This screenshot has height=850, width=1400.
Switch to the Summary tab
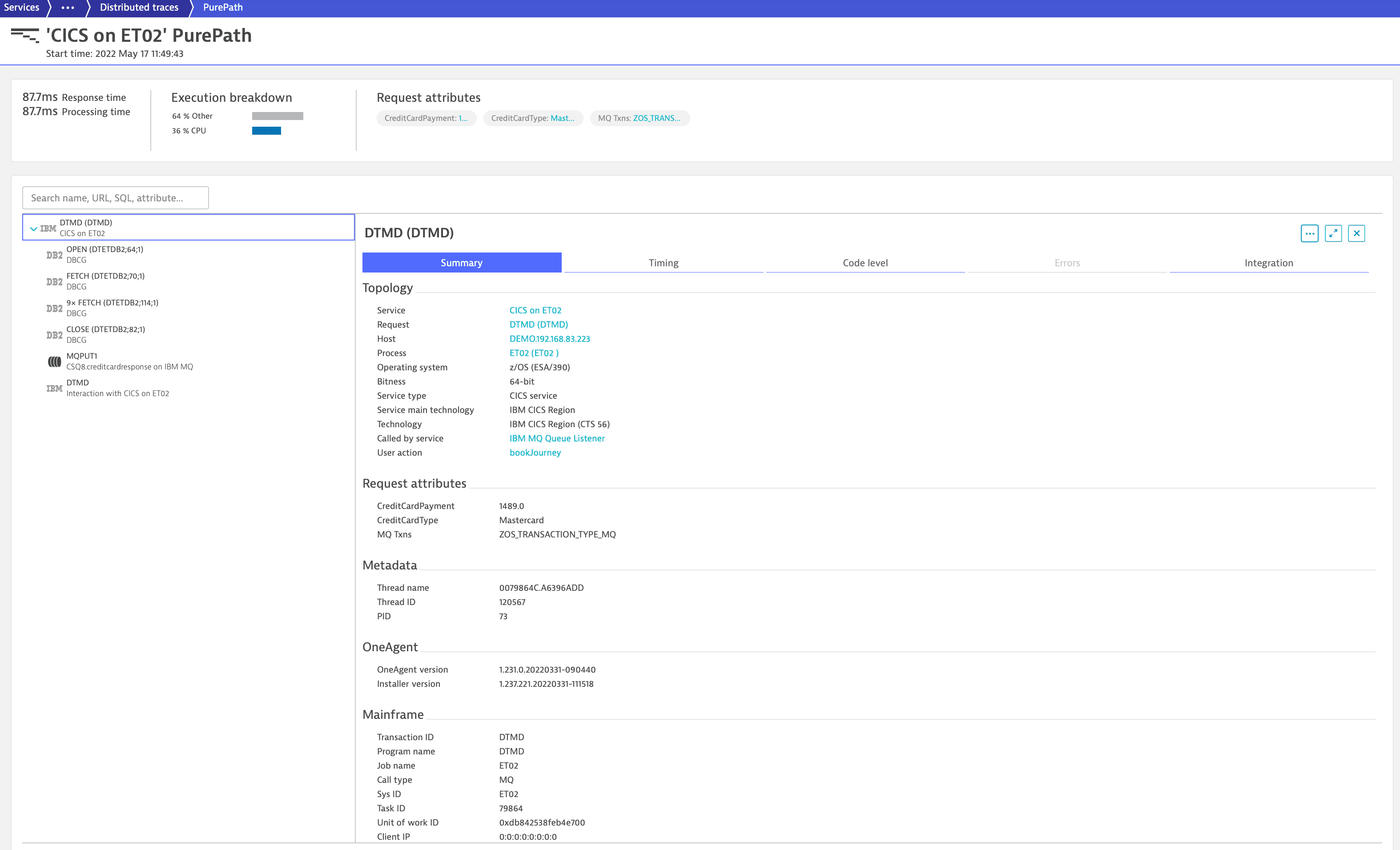pos(462,262)
